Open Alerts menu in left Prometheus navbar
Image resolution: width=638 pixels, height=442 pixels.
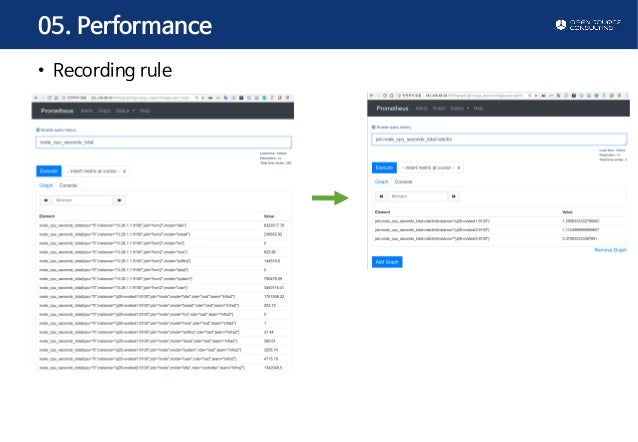click(x=87, y=111)
